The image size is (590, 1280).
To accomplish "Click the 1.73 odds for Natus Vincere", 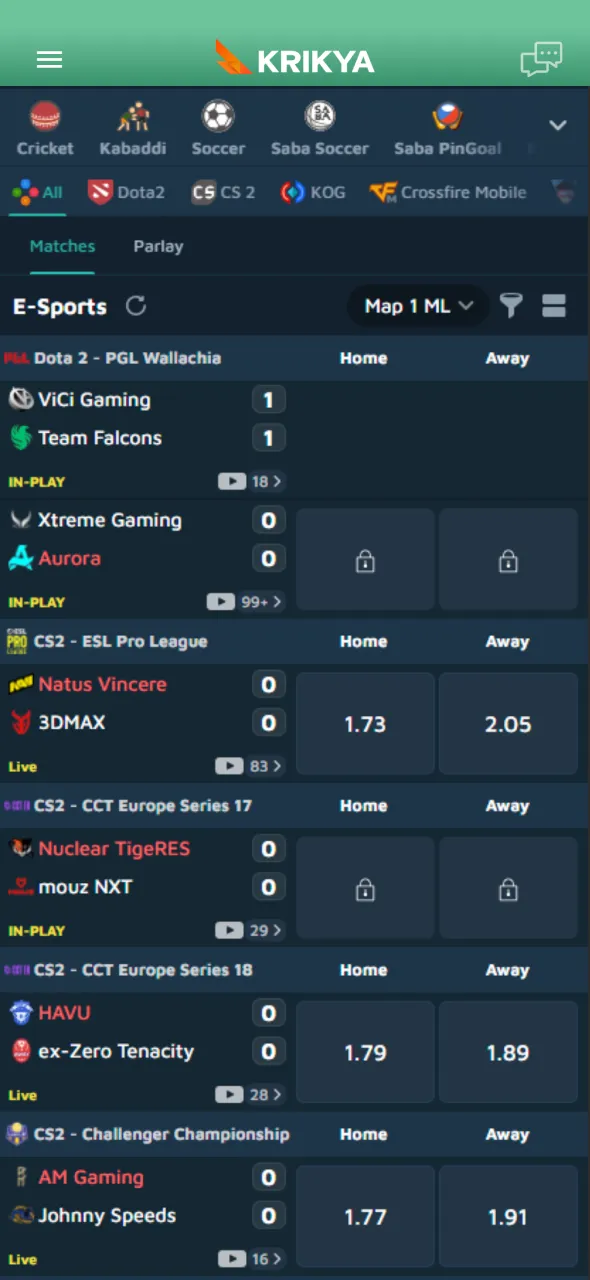I will (365, 723).
